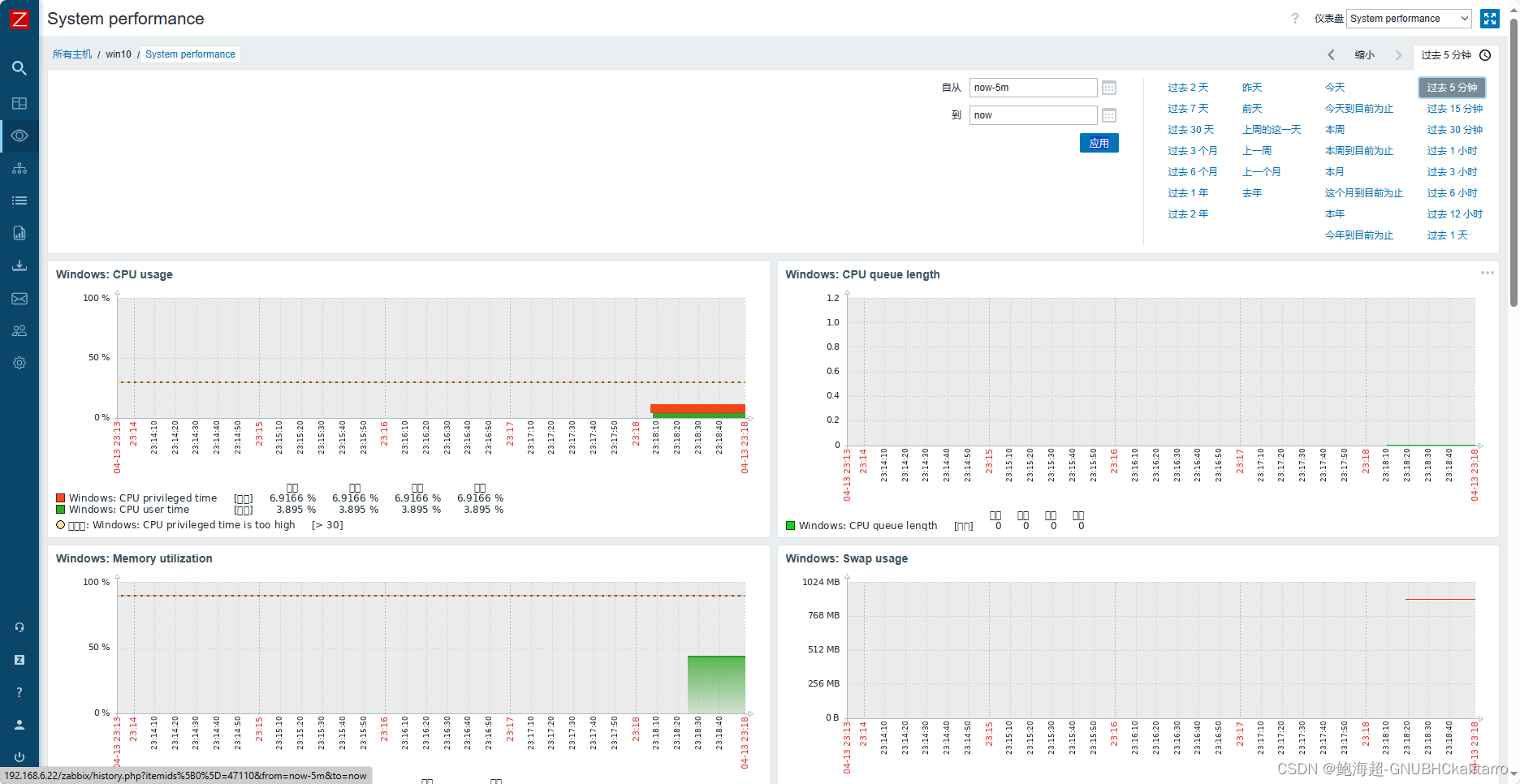Click the Sign out power icon
The width and height of the screenshot is (1520, 784).
point(19,756)
